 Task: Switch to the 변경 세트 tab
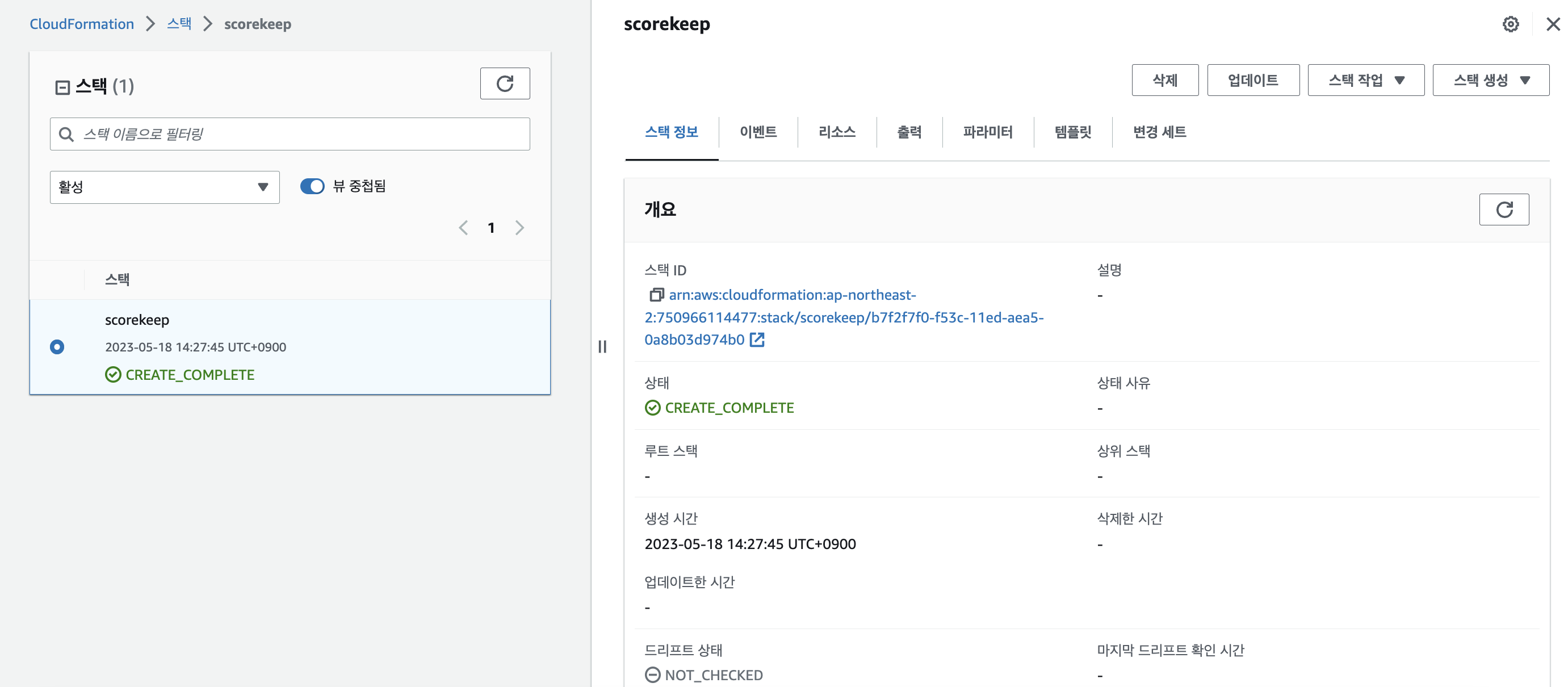pos(1159,132)
